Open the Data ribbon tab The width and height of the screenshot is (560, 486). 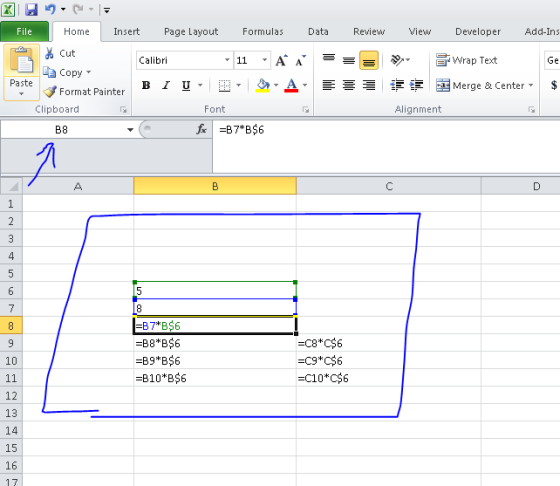tap(318, 31)
